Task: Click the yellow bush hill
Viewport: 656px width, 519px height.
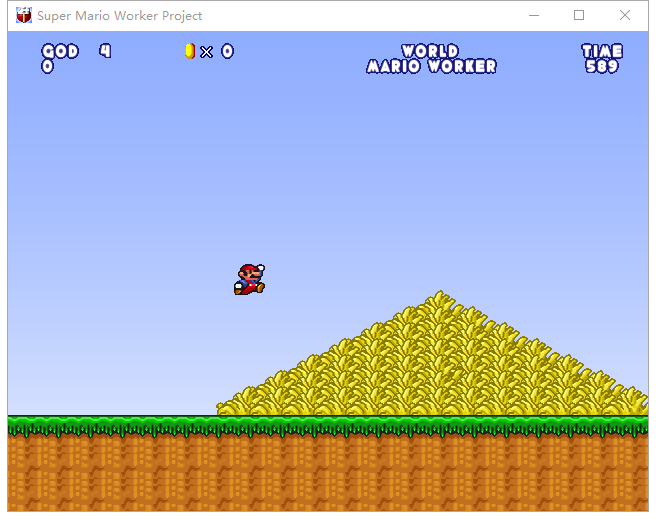Action: coord(432,353)
